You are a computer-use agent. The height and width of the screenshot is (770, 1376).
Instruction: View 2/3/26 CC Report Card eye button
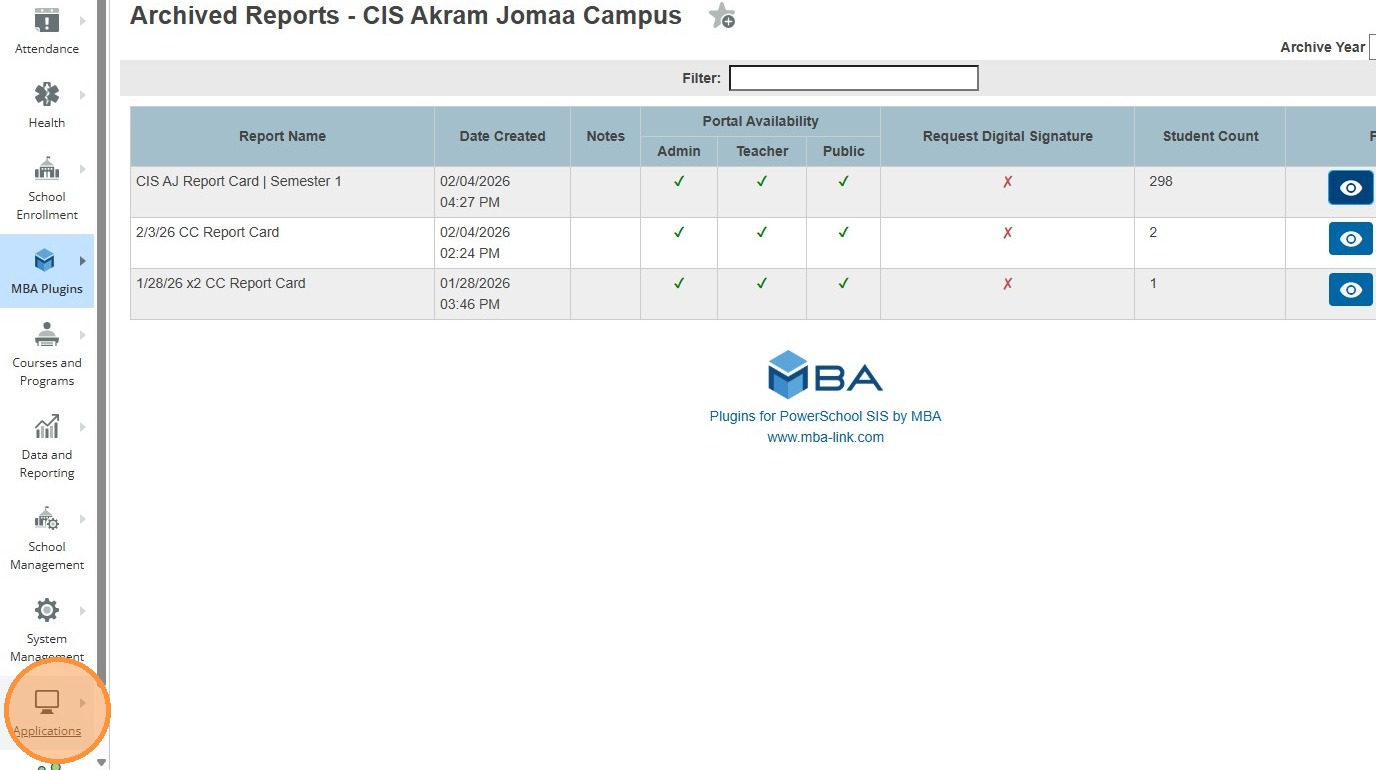tap(1350, 239)
